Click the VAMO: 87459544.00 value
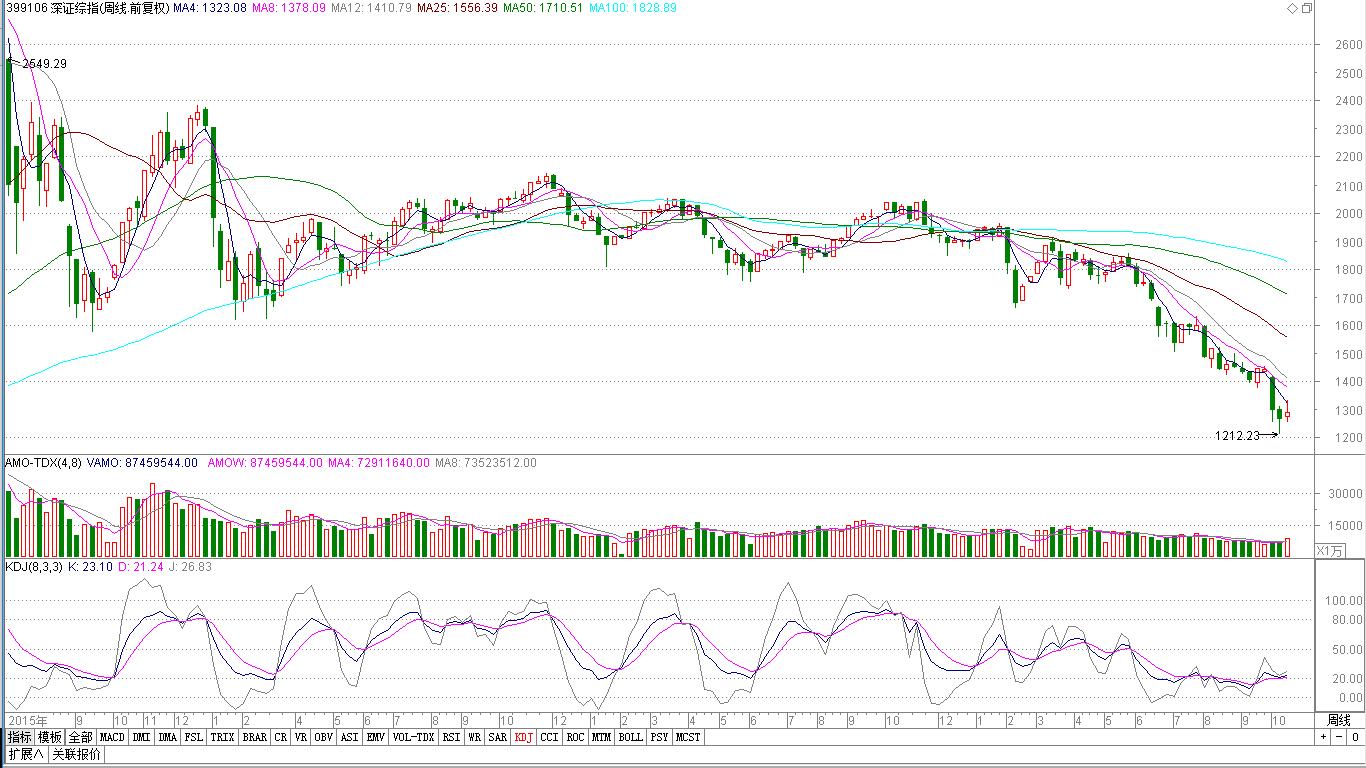This screenshot has width=1366, height=768. (x=142, y=463)
